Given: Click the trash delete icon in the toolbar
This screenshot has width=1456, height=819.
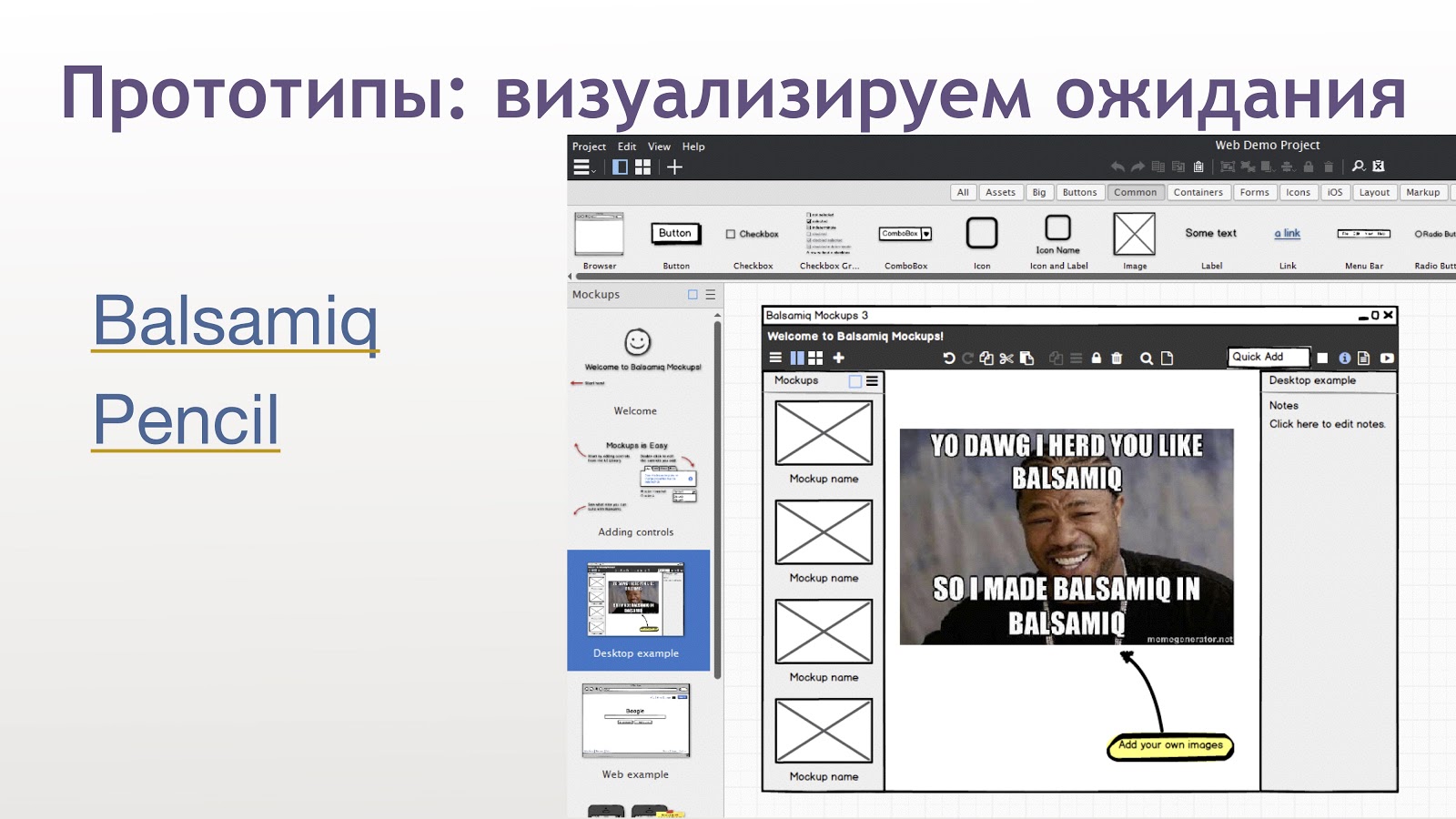Looking at the screenshot, I should [1116, 358].
